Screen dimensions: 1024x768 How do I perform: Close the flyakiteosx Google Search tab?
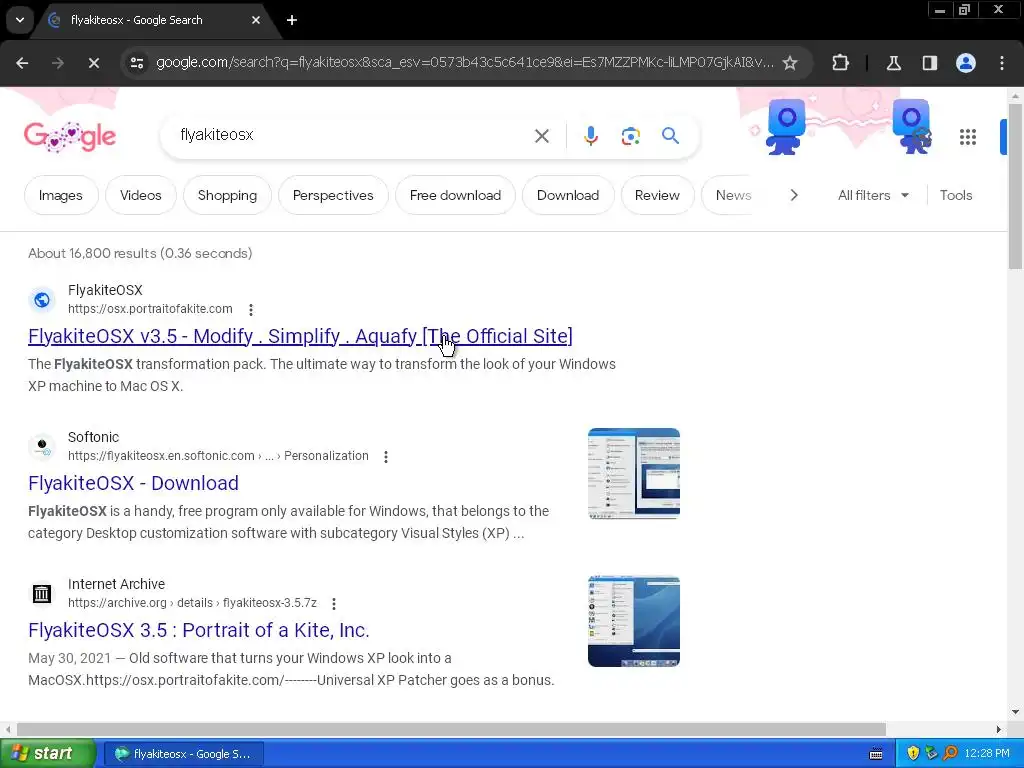pos(256,20)
